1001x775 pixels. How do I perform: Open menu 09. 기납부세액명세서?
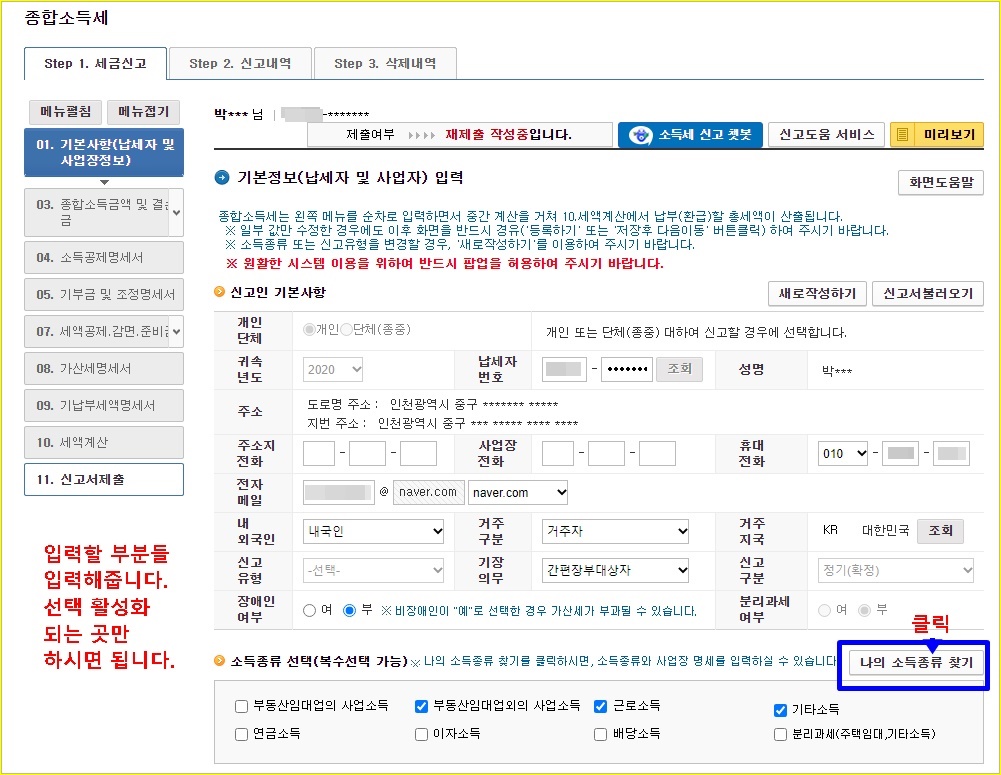pos(104,405)
